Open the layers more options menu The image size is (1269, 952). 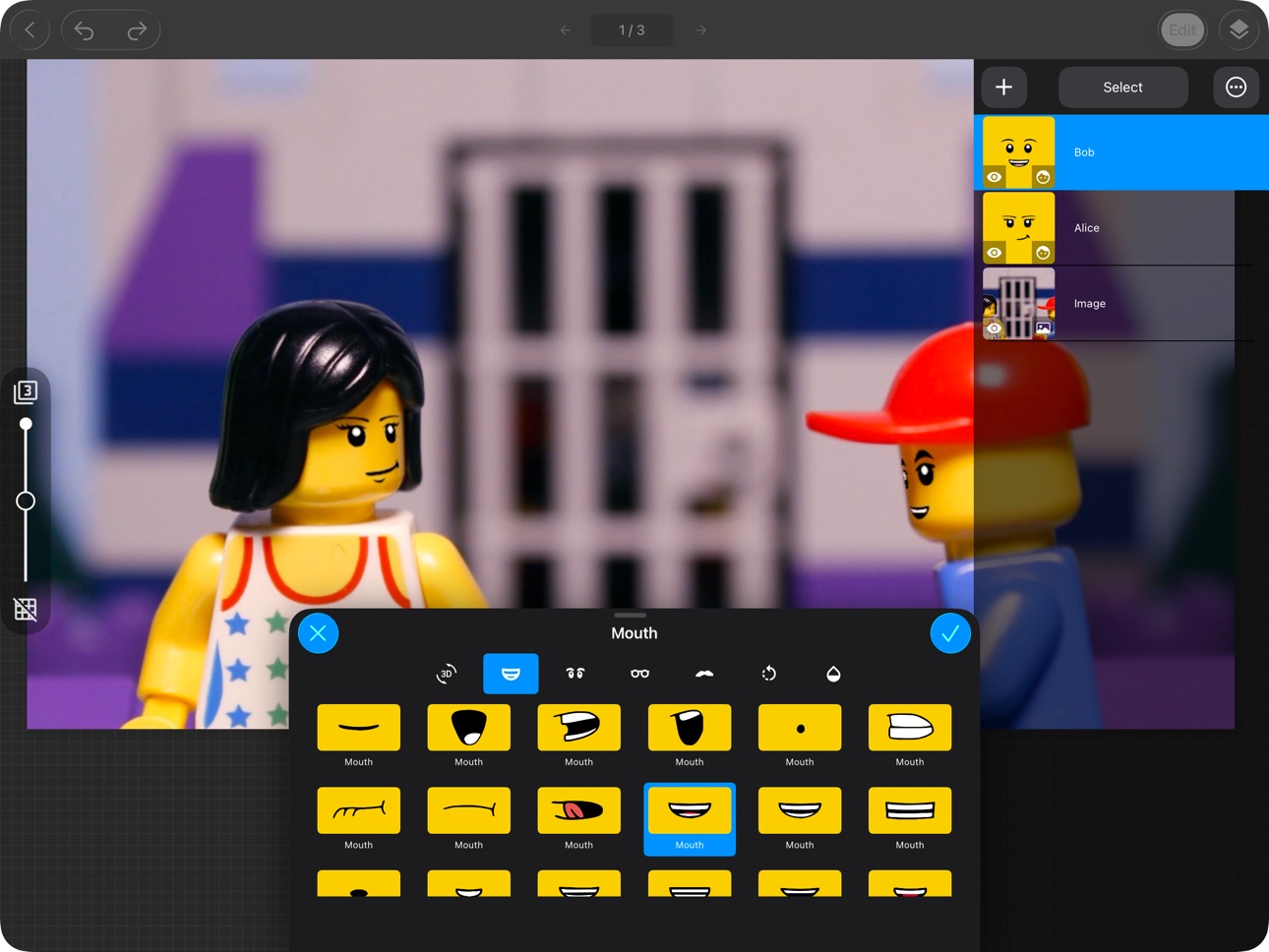tap(1236, 88)
